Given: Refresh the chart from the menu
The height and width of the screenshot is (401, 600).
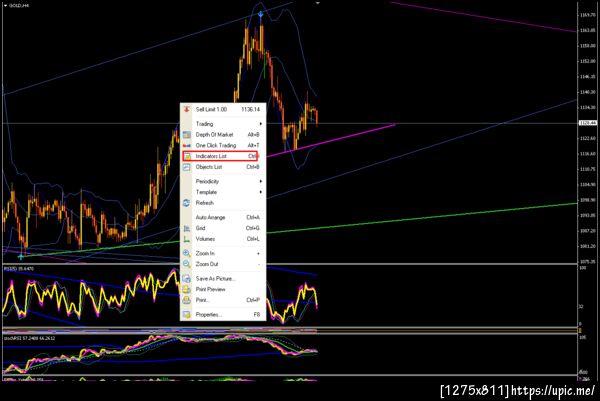Looking at the screenshot, I should [x=223, y=203].
